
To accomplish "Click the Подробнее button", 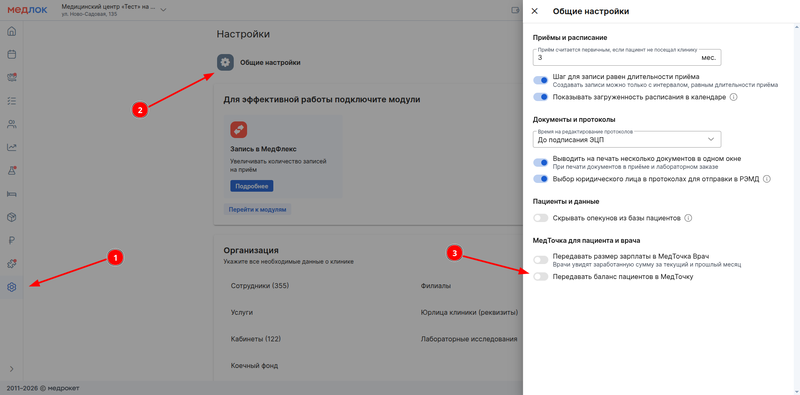I will pos(252,186).
